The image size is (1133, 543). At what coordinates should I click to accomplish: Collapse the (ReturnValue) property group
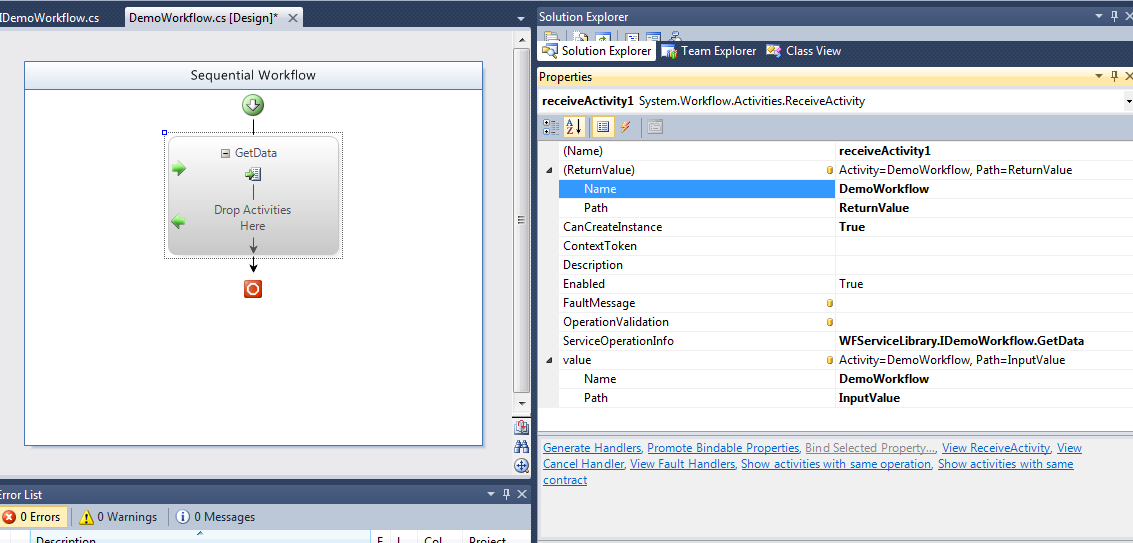(x=548, y=170)
